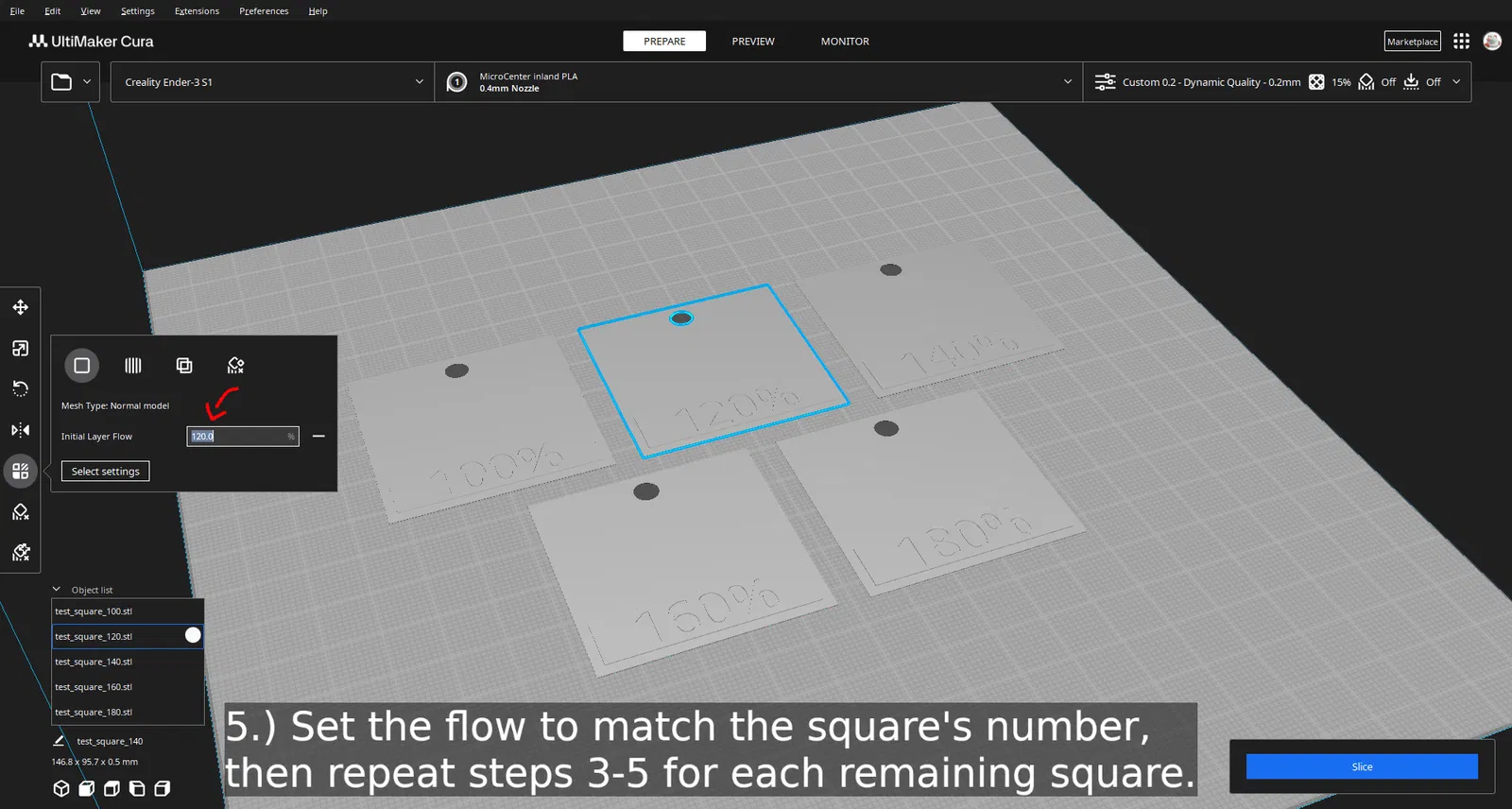Switch to the PREPARE stage
The width and height of the screenshot is (1512, 809).
[x=664, y=42]
